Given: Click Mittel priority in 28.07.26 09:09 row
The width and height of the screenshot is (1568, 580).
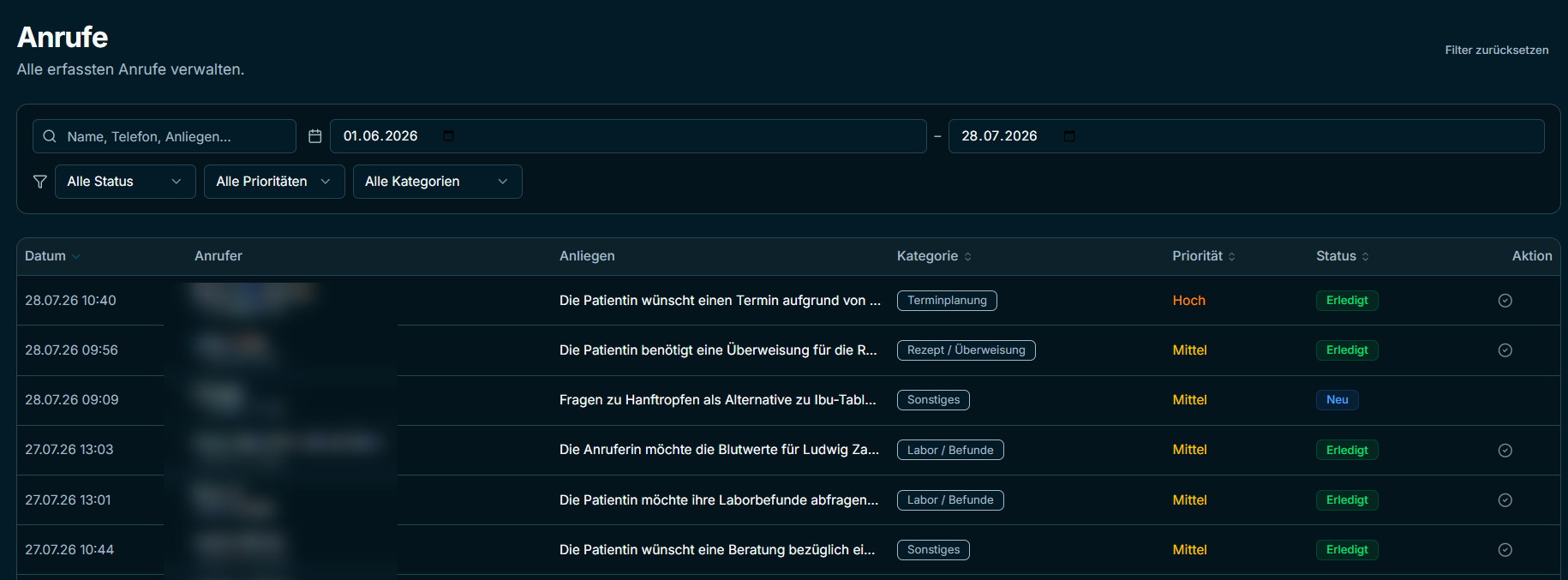Looking at the screenshot, I should [x=1189, y=400].
